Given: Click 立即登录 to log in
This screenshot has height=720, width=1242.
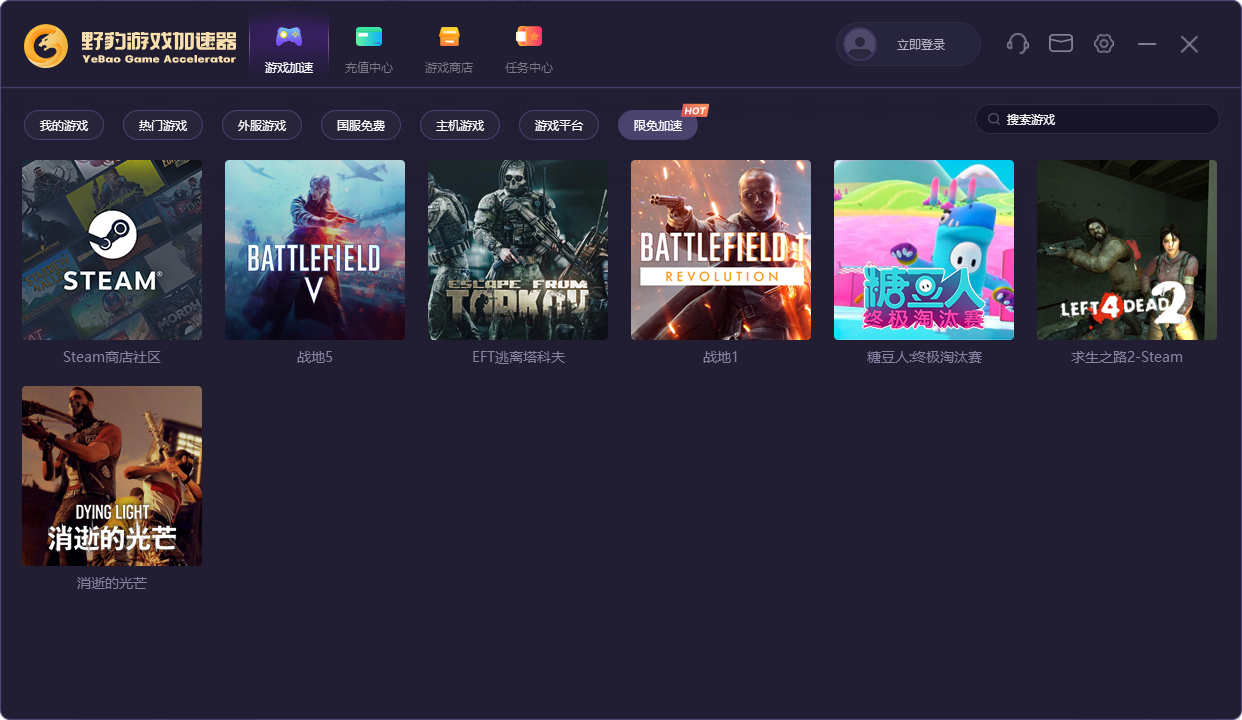Looking at the screenshot, I should (x=921, y=45).
